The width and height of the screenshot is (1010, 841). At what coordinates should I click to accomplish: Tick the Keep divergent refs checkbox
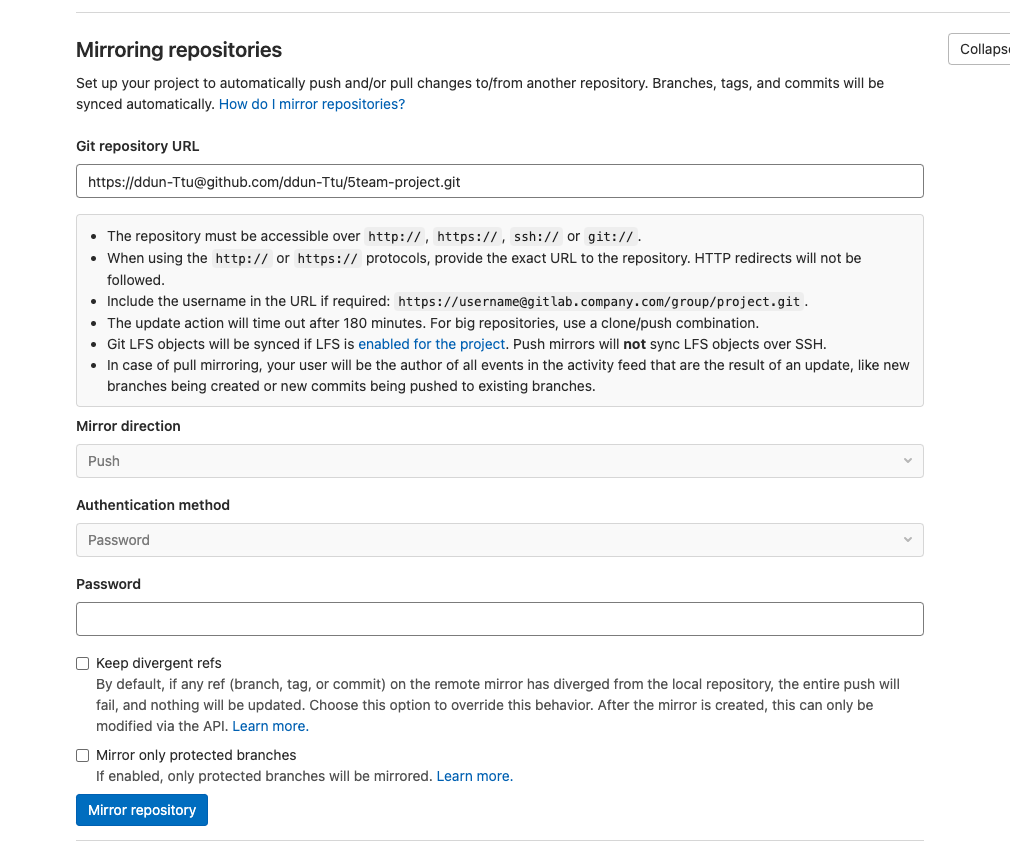click(83, 663)
